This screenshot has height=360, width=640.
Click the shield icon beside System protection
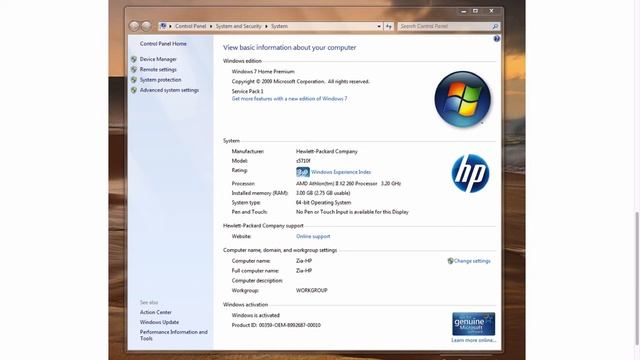[134, 80]
